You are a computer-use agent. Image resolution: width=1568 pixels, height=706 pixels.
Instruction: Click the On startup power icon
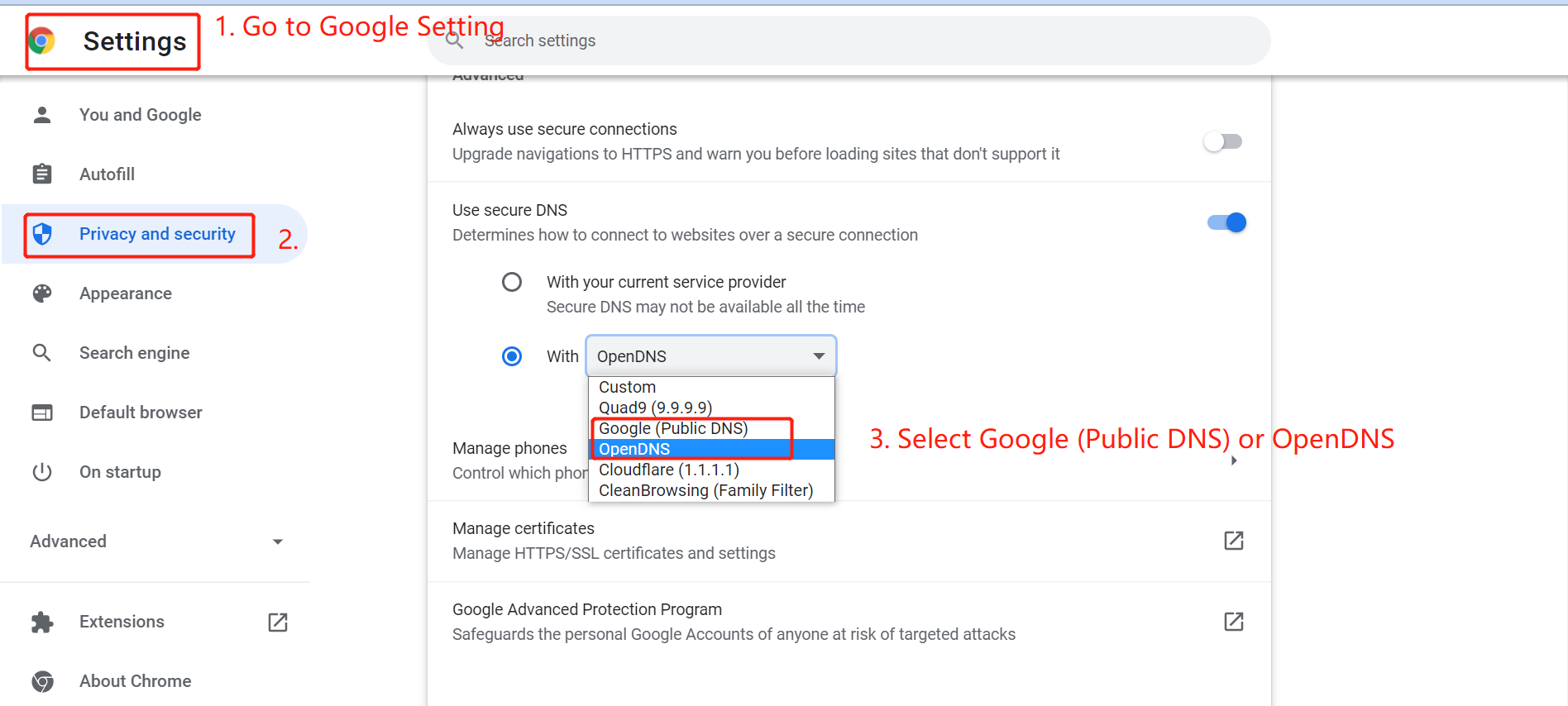coord(42,472)
